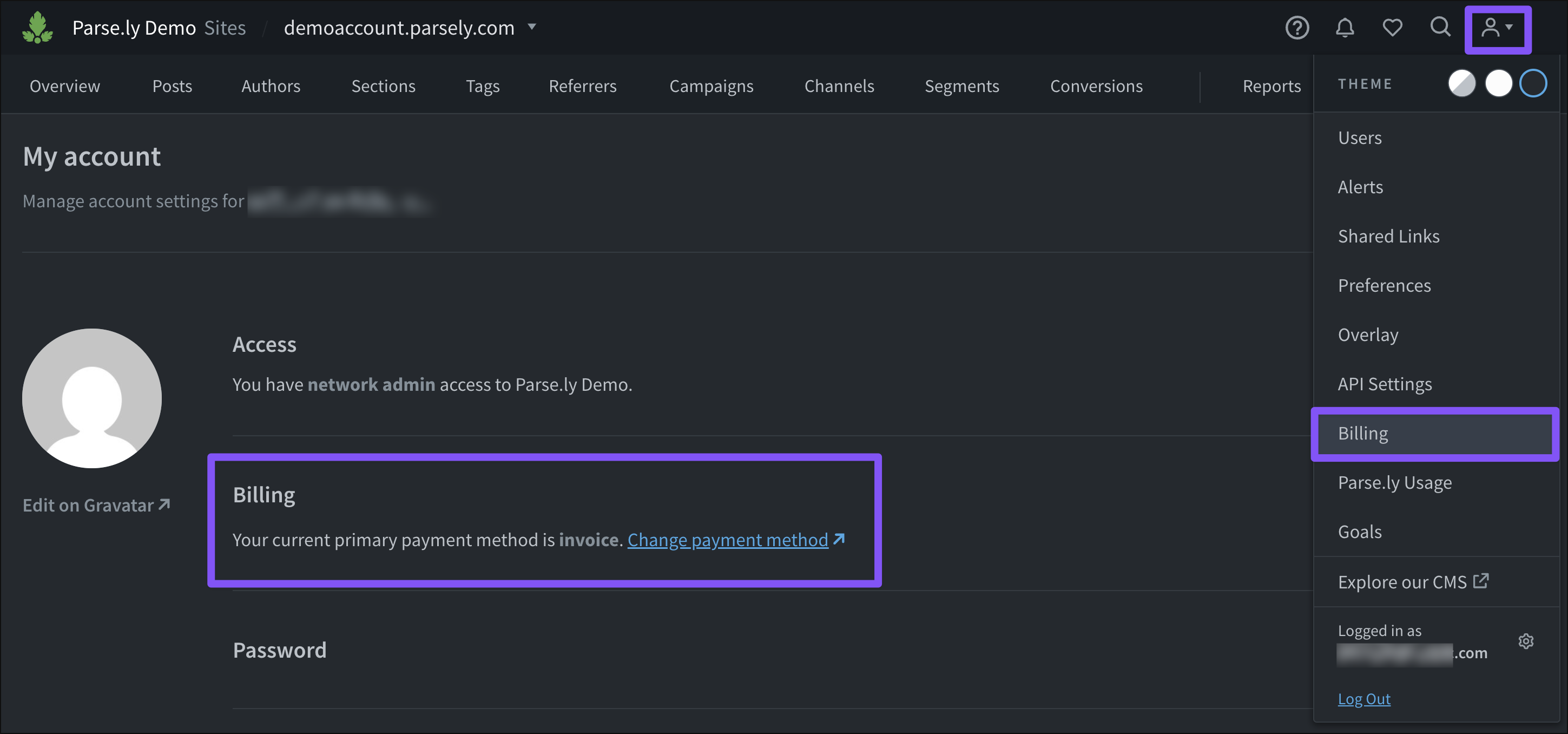Open the Channels tab
This screenshot has height=734, width=1568.
pos(839,86)
